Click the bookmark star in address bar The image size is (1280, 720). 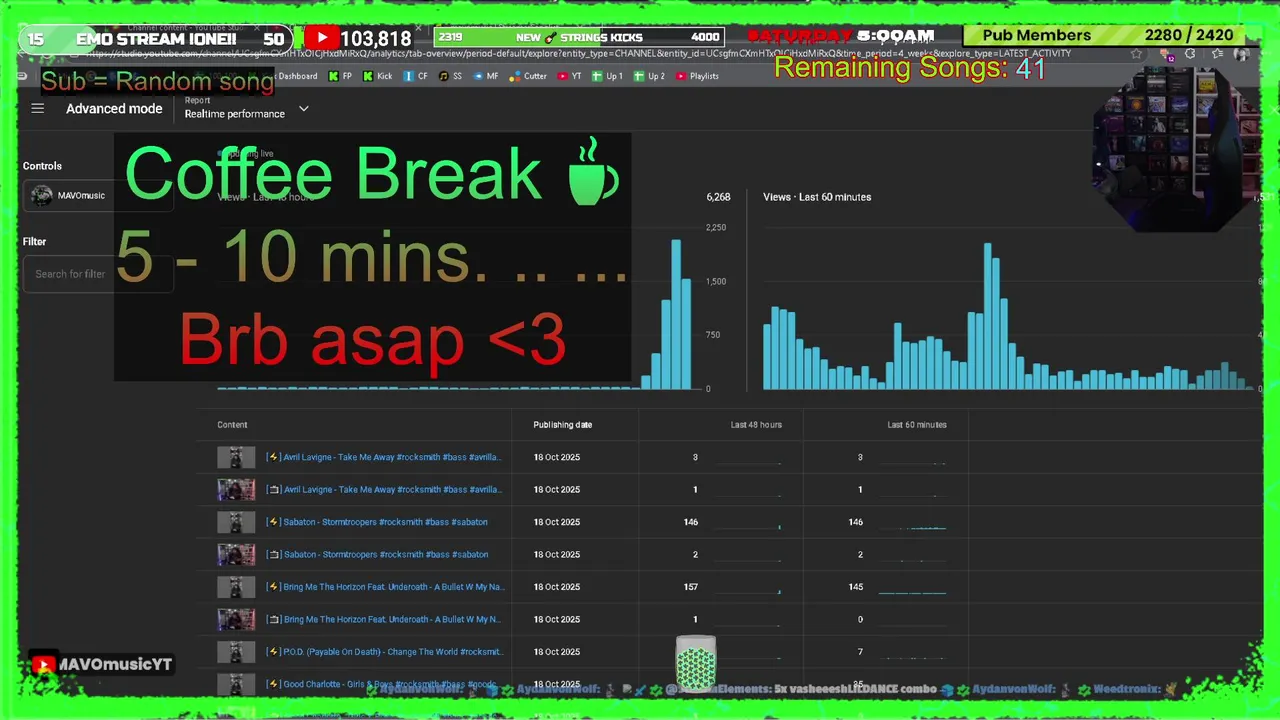pos(1137,54)
